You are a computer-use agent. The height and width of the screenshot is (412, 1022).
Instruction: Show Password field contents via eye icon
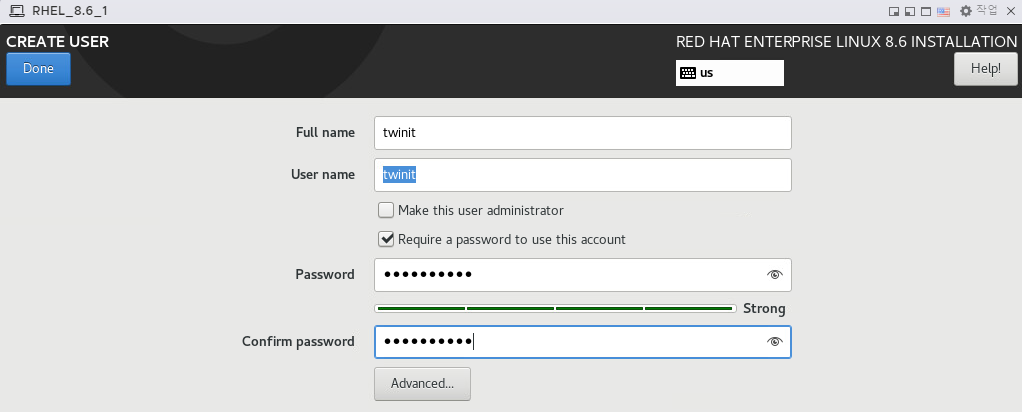[x=774, y=274]
